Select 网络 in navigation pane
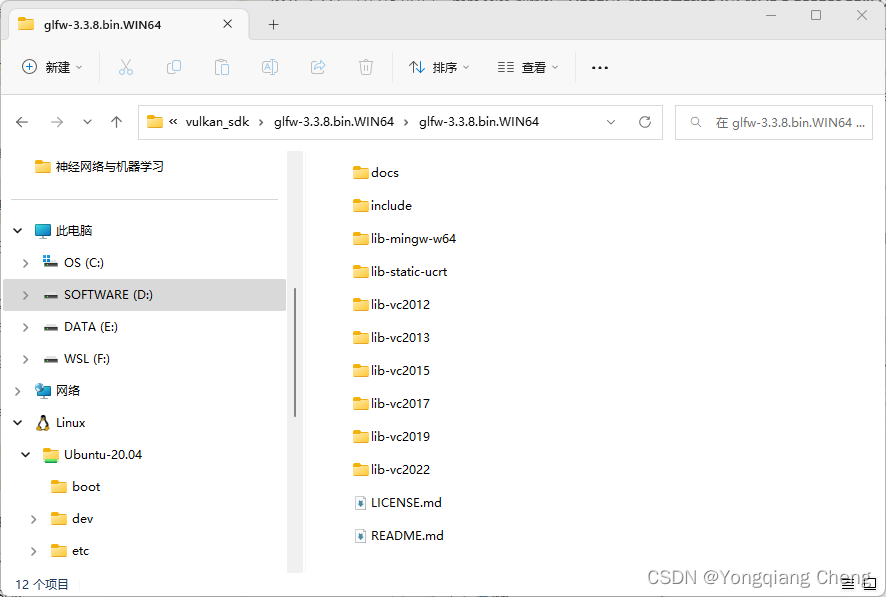 [x=58, y=391]
